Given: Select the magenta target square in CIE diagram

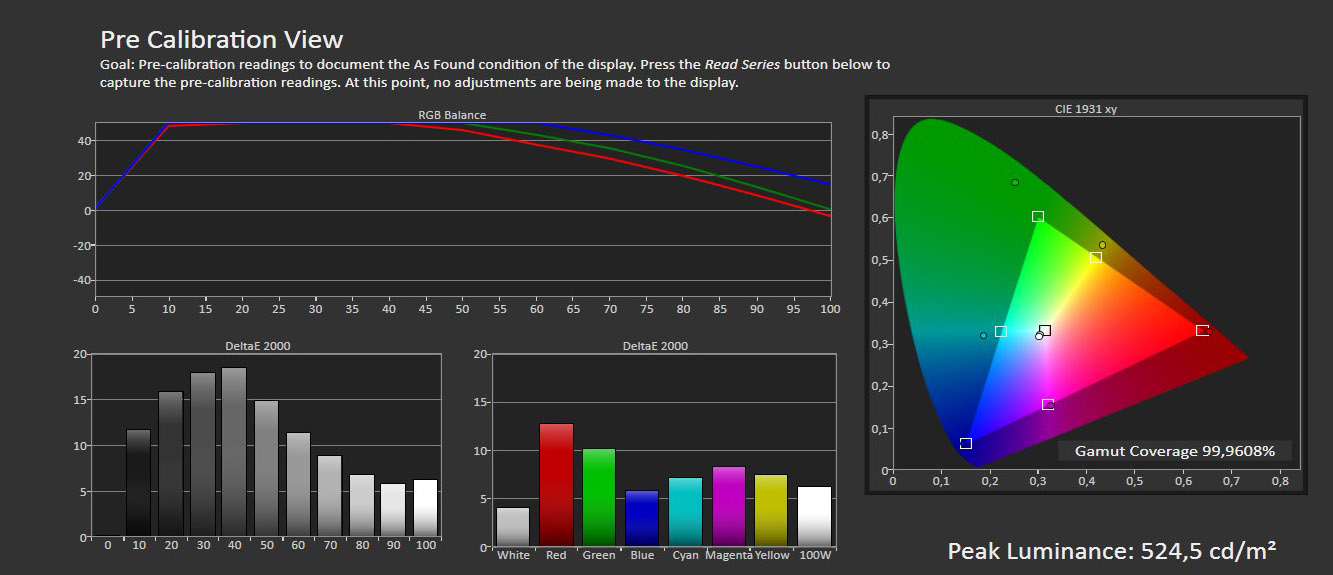Looking at the screenshot, I should tap(1048, 404).
